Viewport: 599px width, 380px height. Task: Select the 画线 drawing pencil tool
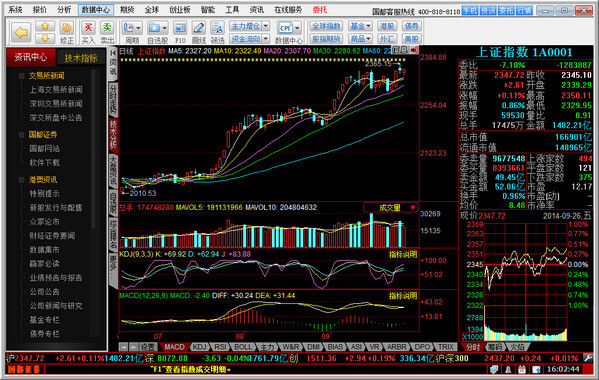point(198,28)
